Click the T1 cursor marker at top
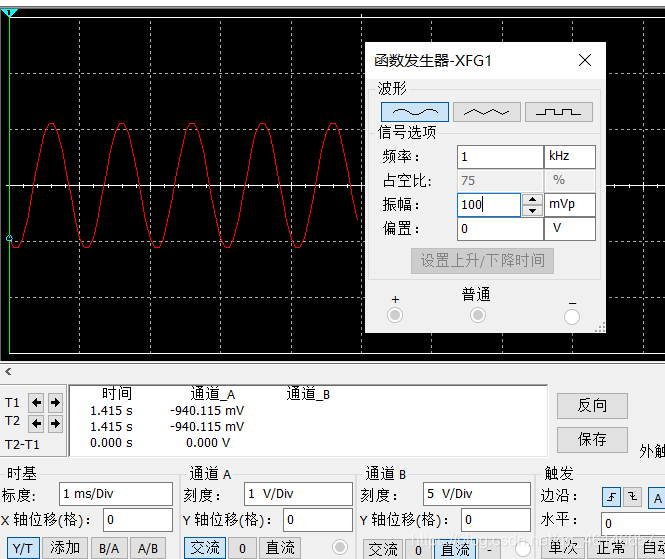665x559 pixels. pos(9,13)
